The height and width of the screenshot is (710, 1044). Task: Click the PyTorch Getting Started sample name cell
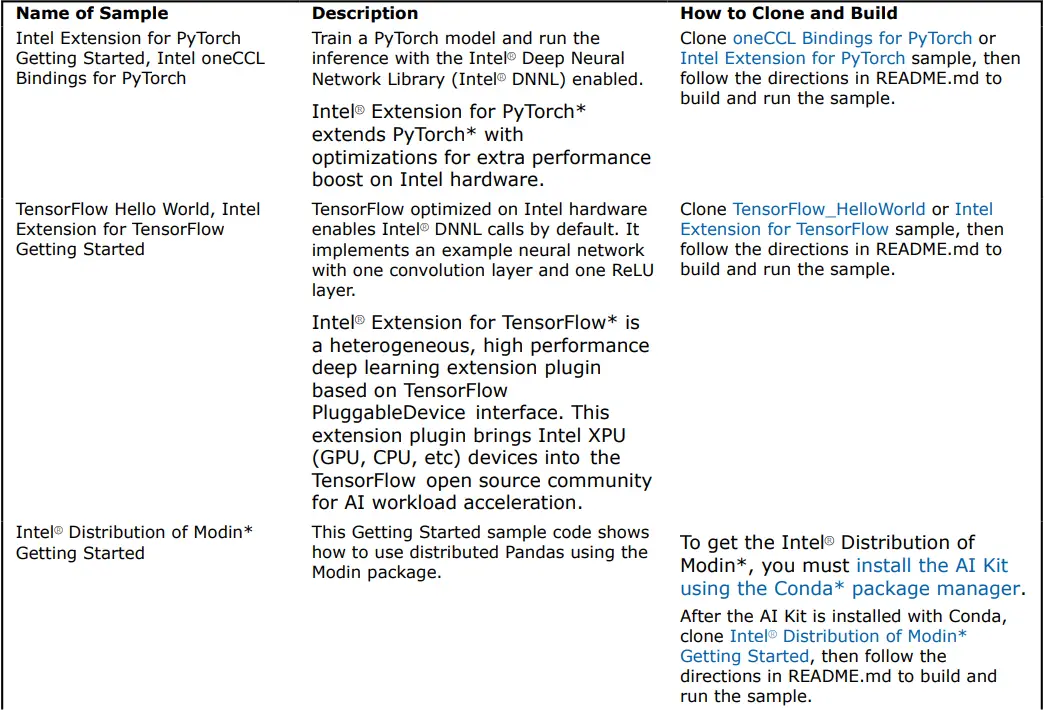[x=140, y=58]
